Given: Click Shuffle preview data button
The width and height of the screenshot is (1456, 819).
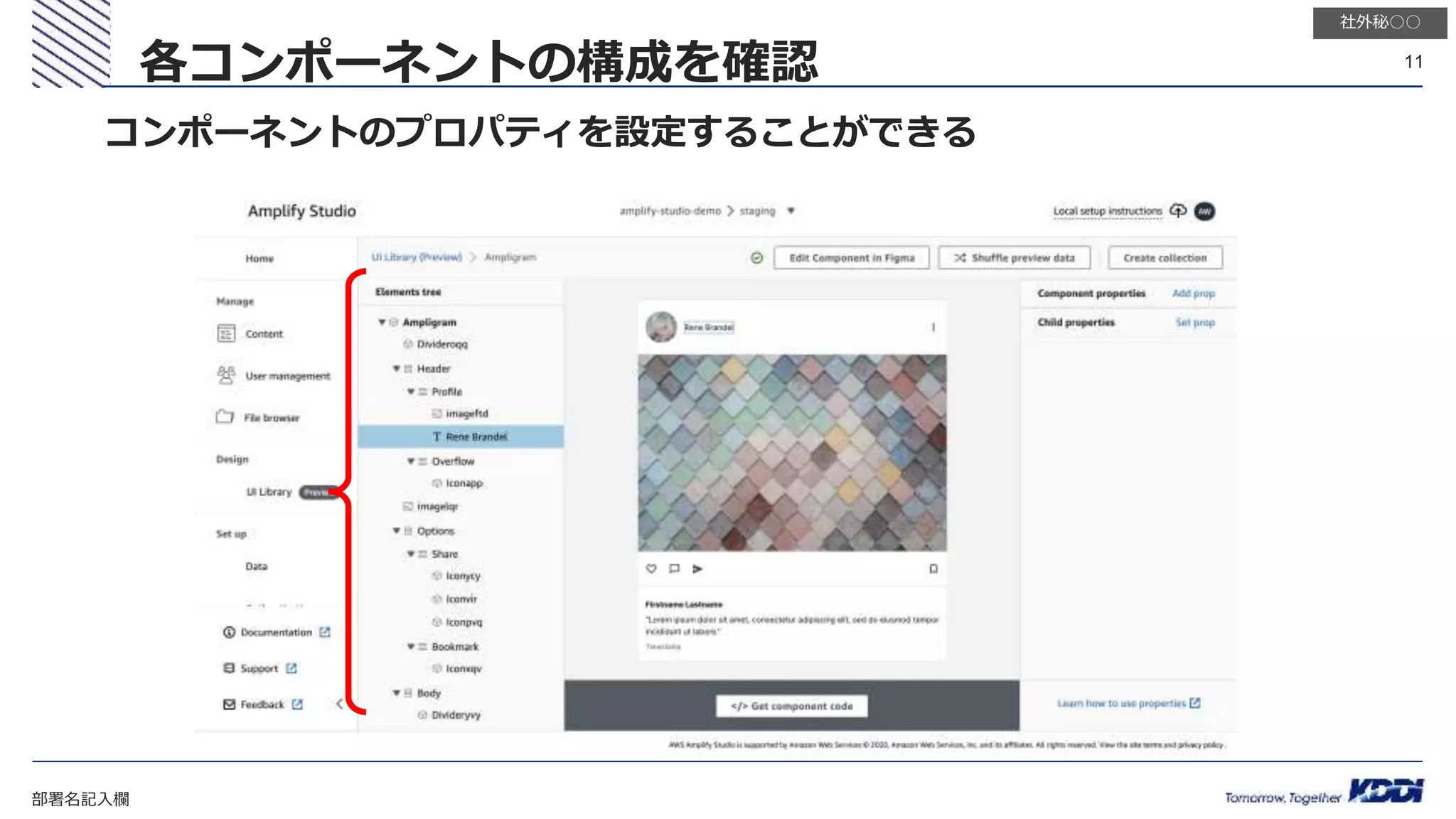Looking at the screenshot, I should 1015,257.
